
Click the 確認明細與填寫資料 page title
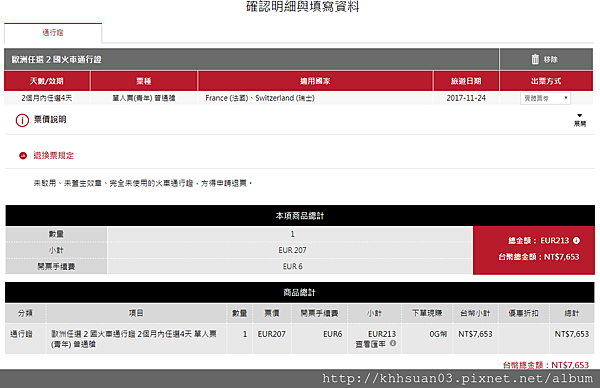(x=303, y=7)
